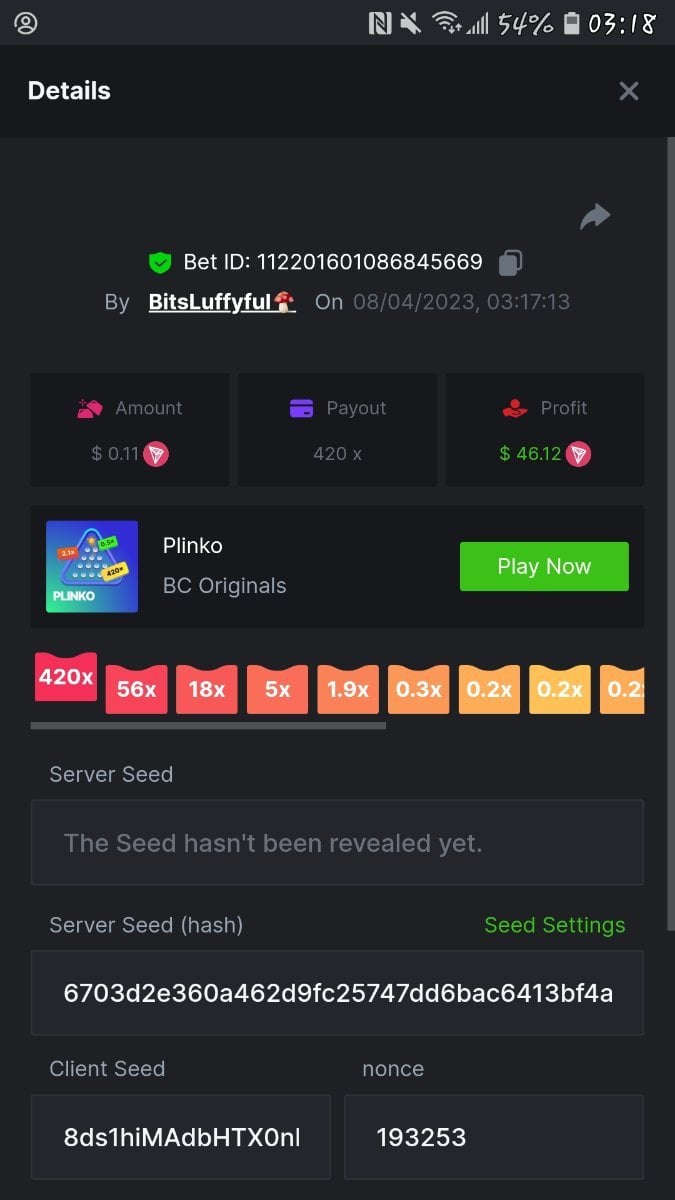Screen dimensions: 675x1200
Task: Tap the purple Payout card icon
Action: pyautogui.click(x=301, y=408)
